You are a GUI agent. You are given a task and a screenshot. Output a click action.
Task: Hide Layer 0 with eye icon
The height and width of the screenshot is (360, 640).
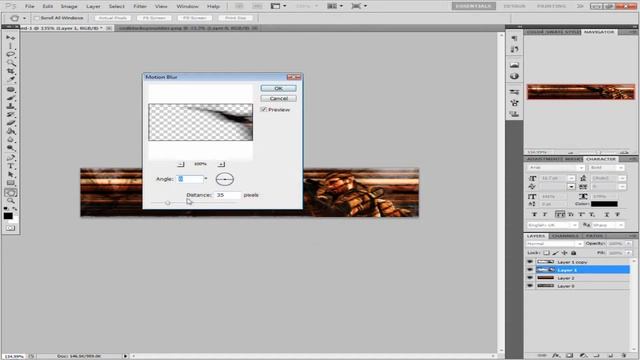pyautogui.click(x=530, y=286)
